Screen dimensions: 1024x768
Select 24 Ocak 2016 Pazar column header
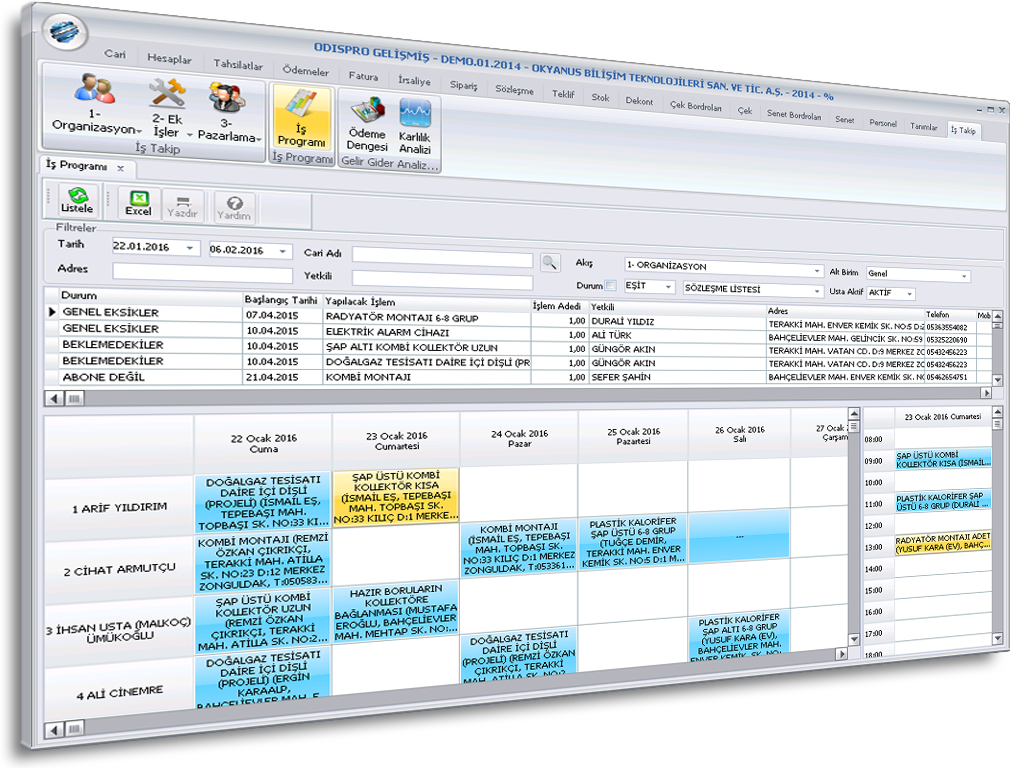click(x=519, y=439)
